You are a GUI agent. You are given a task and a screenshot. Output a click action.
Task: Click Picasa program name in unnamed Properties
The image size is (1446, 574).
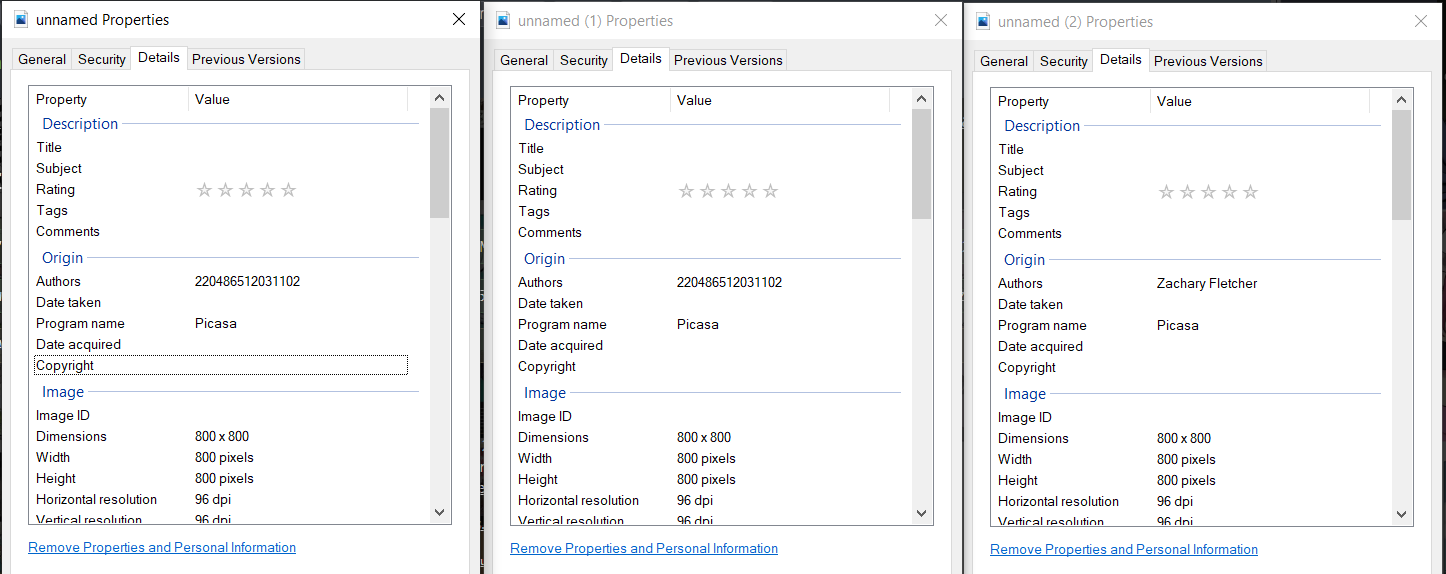(215, 323)
